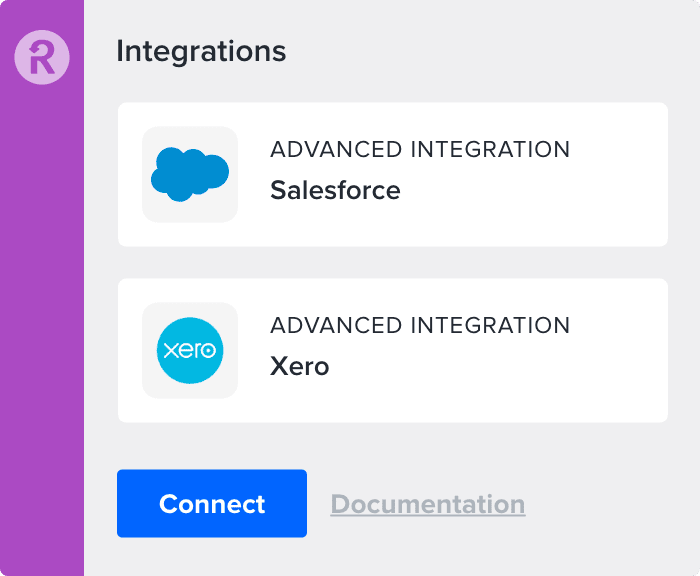
Task: Click 'ADVANCED INTEGRATION' label above Xero
Action: pos(420,326)
